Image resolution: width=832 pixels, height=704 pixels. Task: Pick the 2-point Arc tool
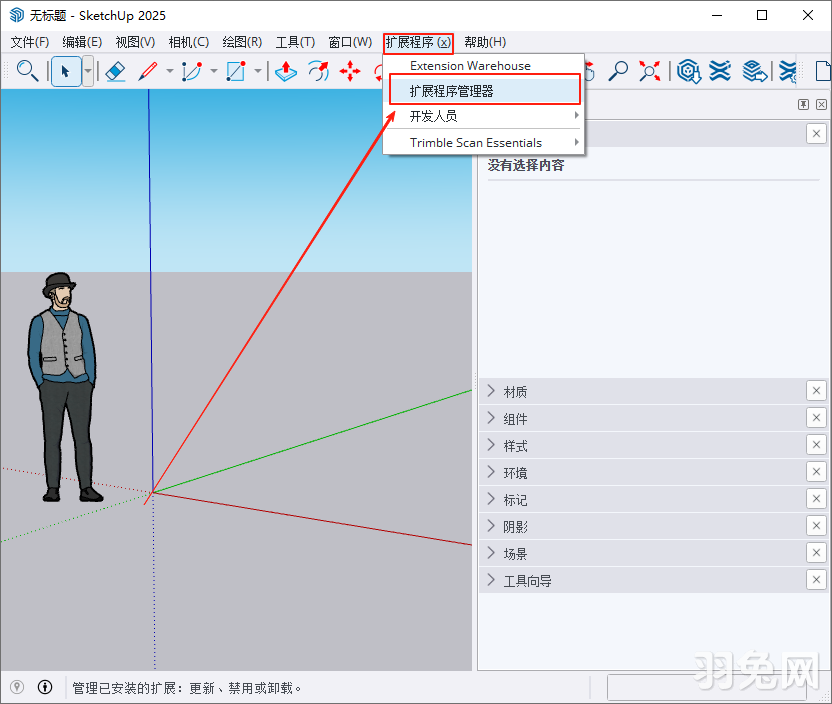(x=190, y=71)
